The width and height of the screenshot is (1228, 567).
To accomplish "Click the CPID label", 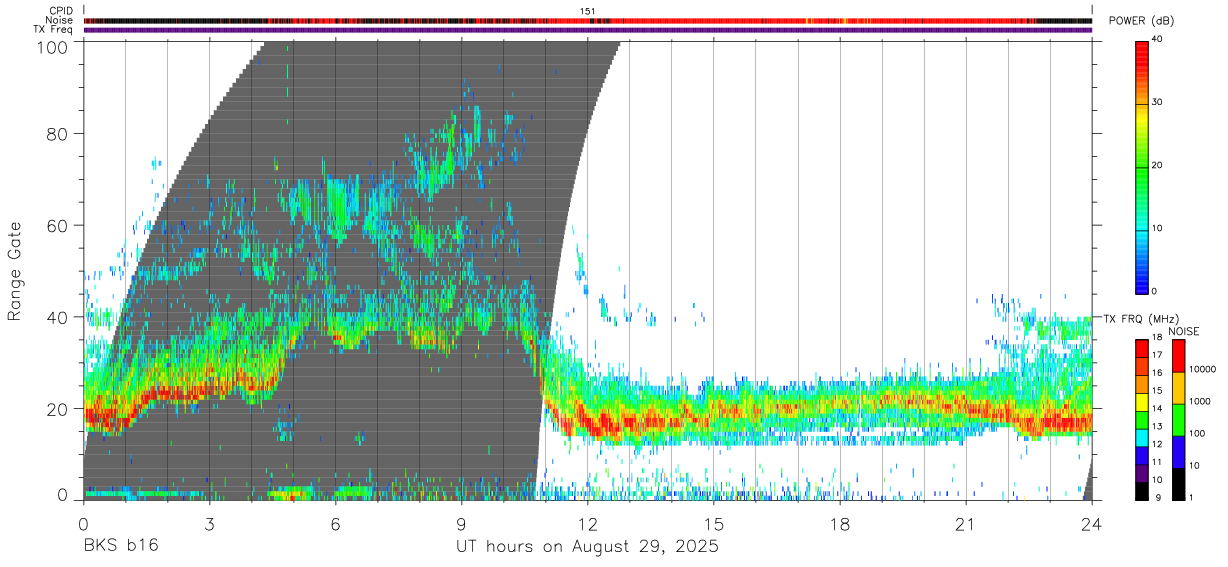I will tap(61, 11).
